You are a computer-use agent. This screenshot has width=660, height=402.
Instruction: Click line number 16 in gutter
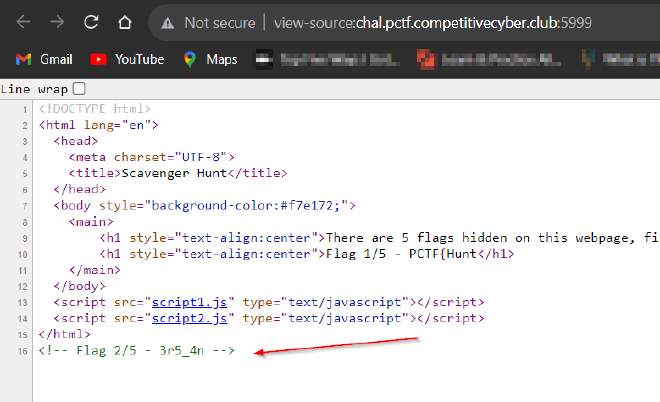click(x=23, y=351)
